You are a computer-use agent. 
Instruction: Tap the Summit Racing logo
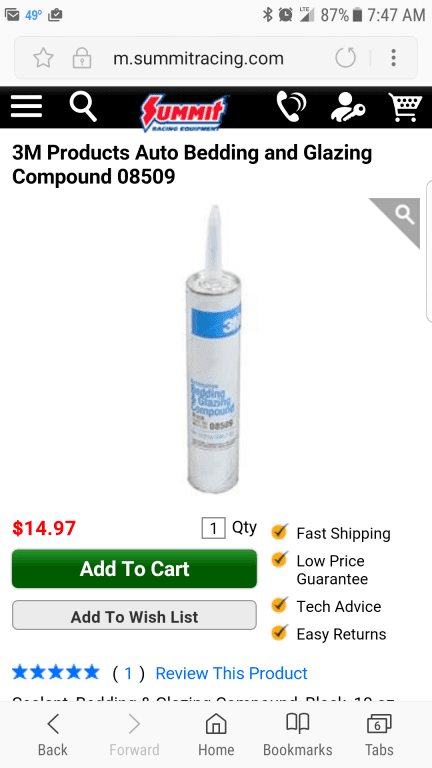184,113
